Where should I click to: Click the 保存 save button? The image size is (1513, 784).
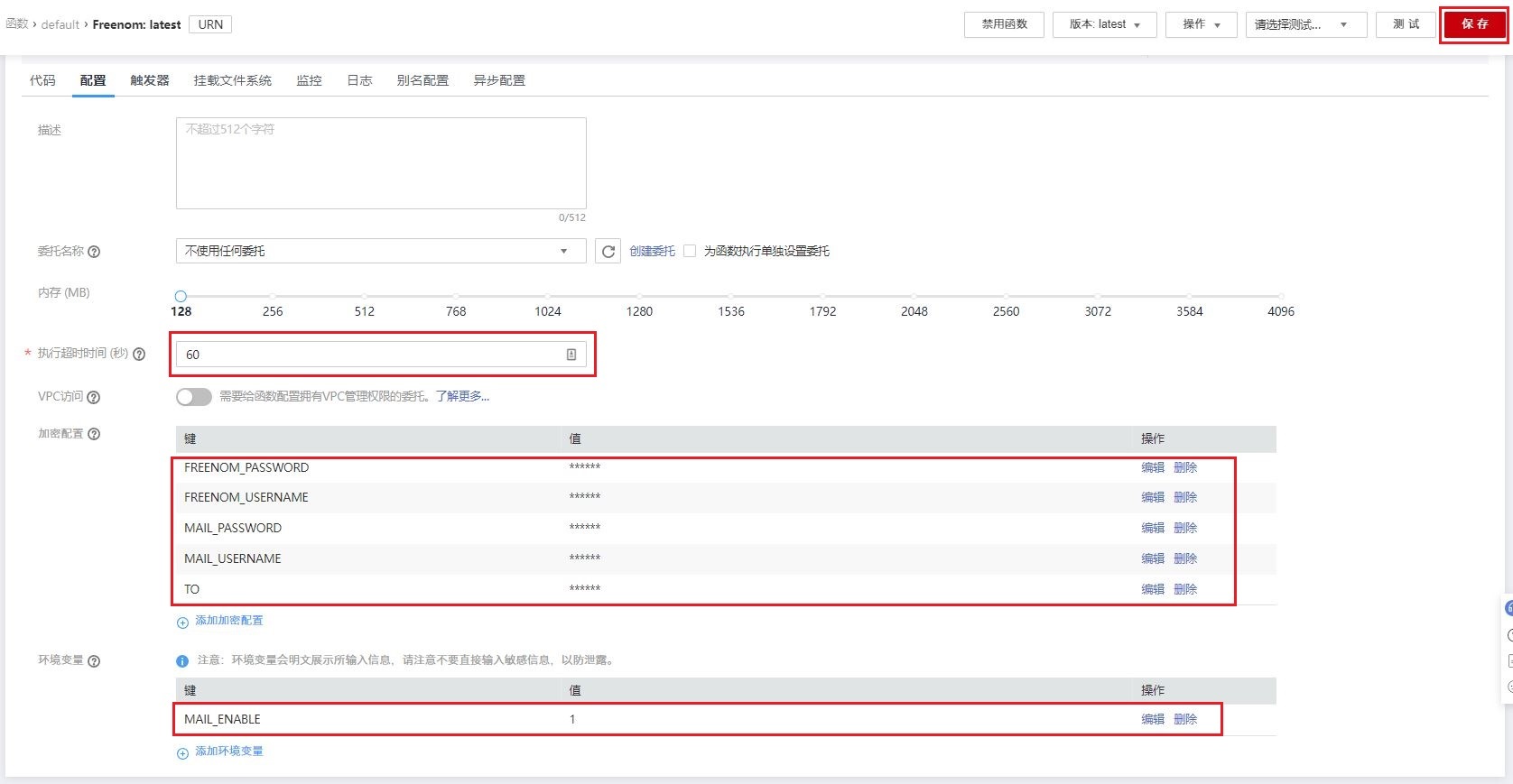(1474, 24)
